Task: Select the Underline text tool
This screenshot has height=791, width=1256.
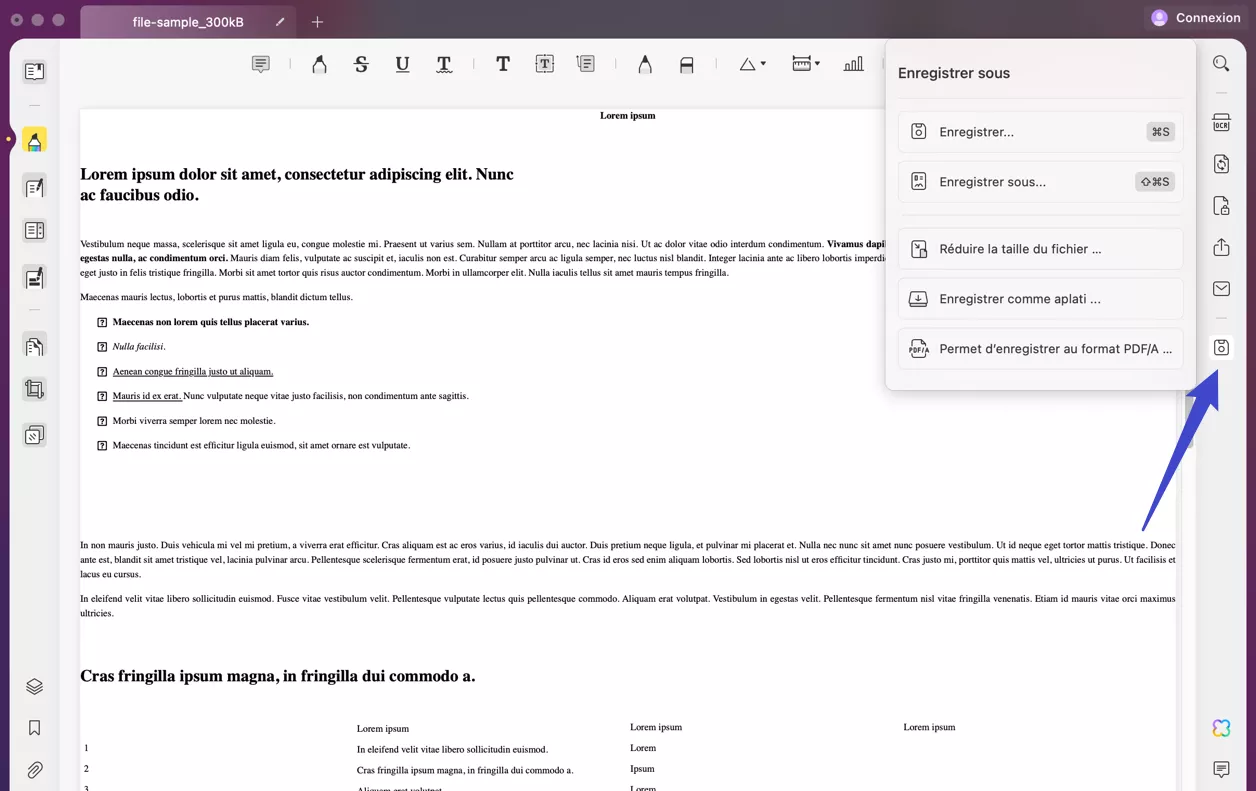Action: click(x=401, y=63)
